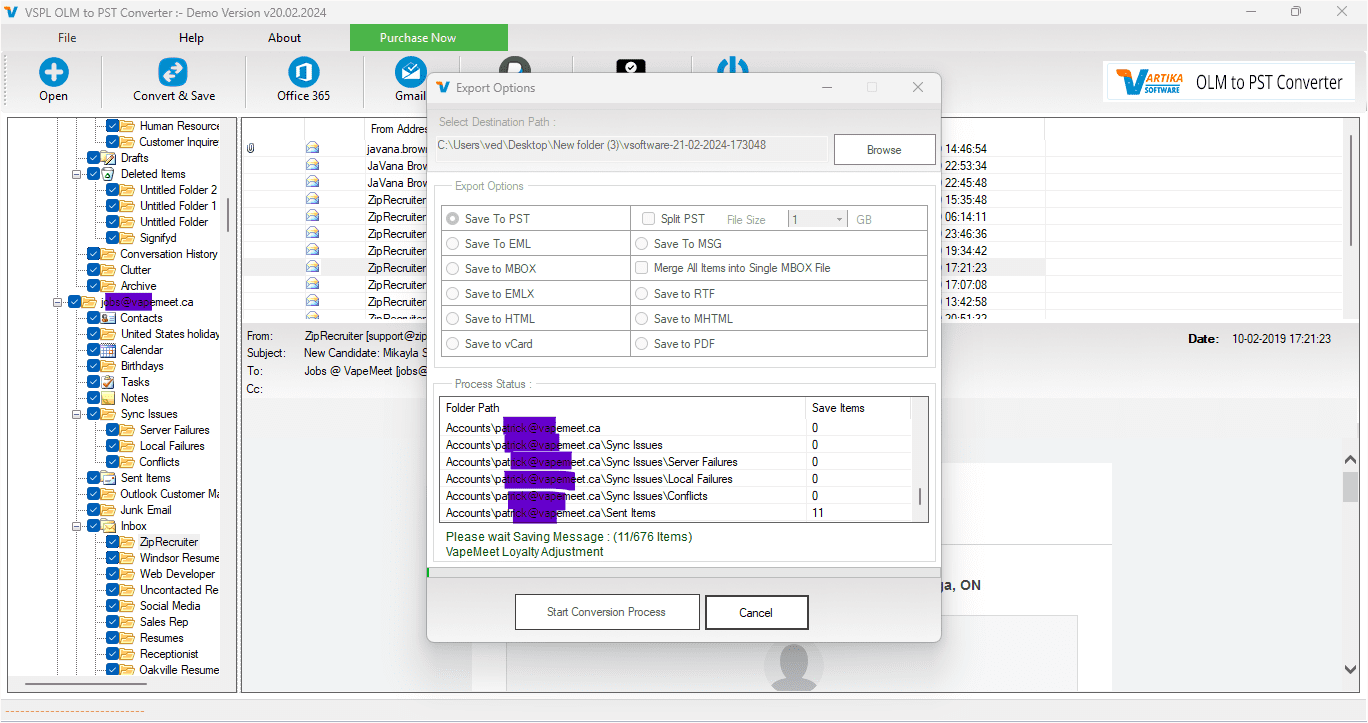Click the ZipRecruiter folder icon in tree

128,542
